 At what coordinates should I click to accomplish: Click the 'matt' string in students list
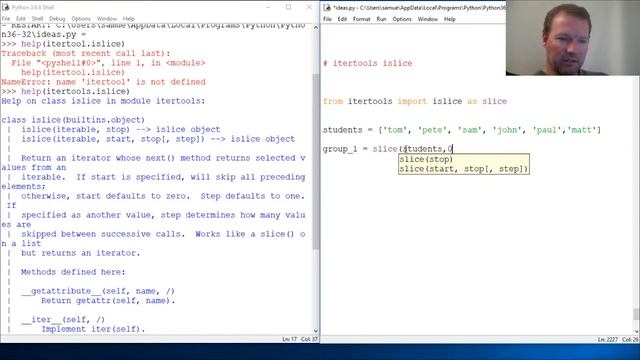pyautogui.click(x=583, y=130)
